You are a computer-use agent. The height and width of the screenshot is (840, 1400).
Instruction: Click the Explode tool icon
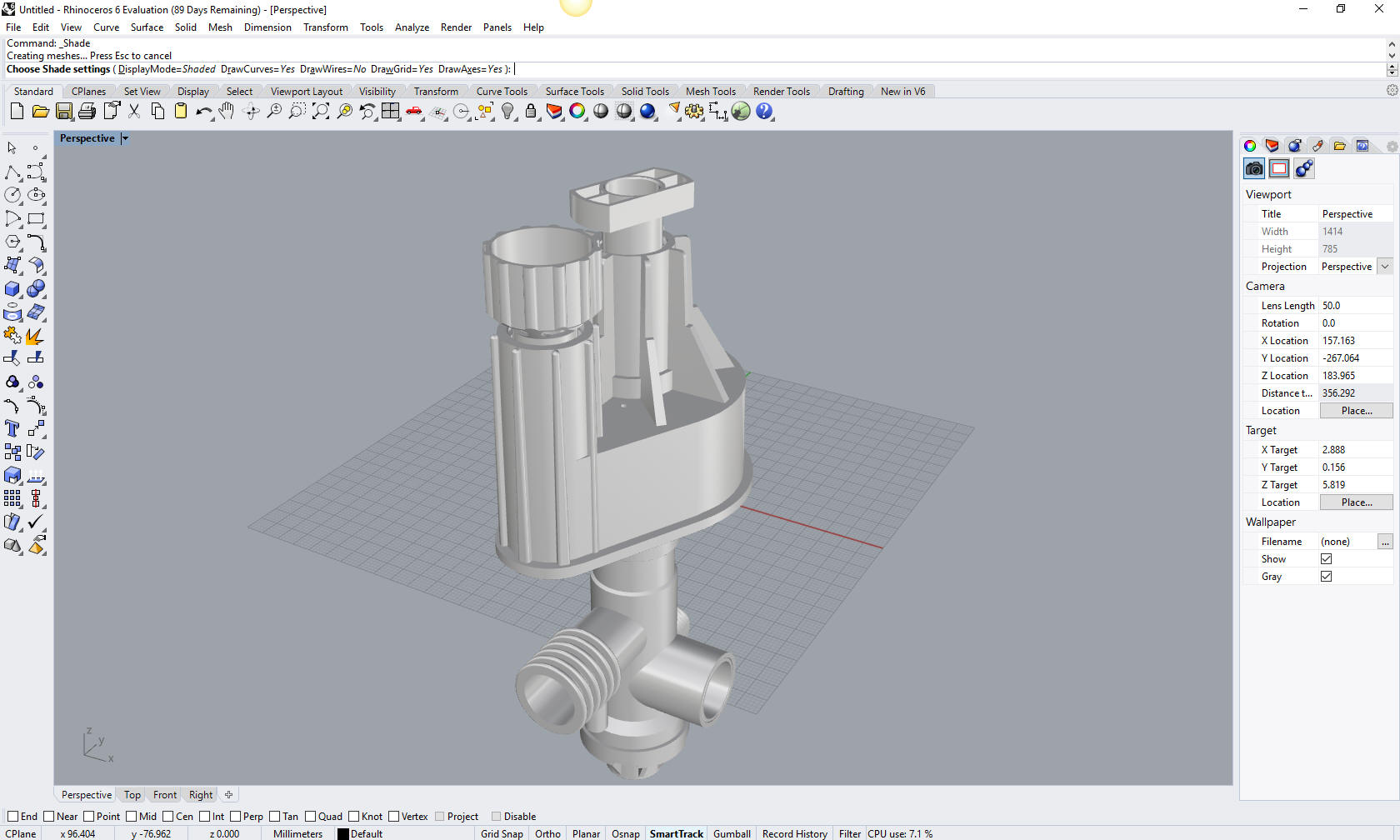click(35, 336)
